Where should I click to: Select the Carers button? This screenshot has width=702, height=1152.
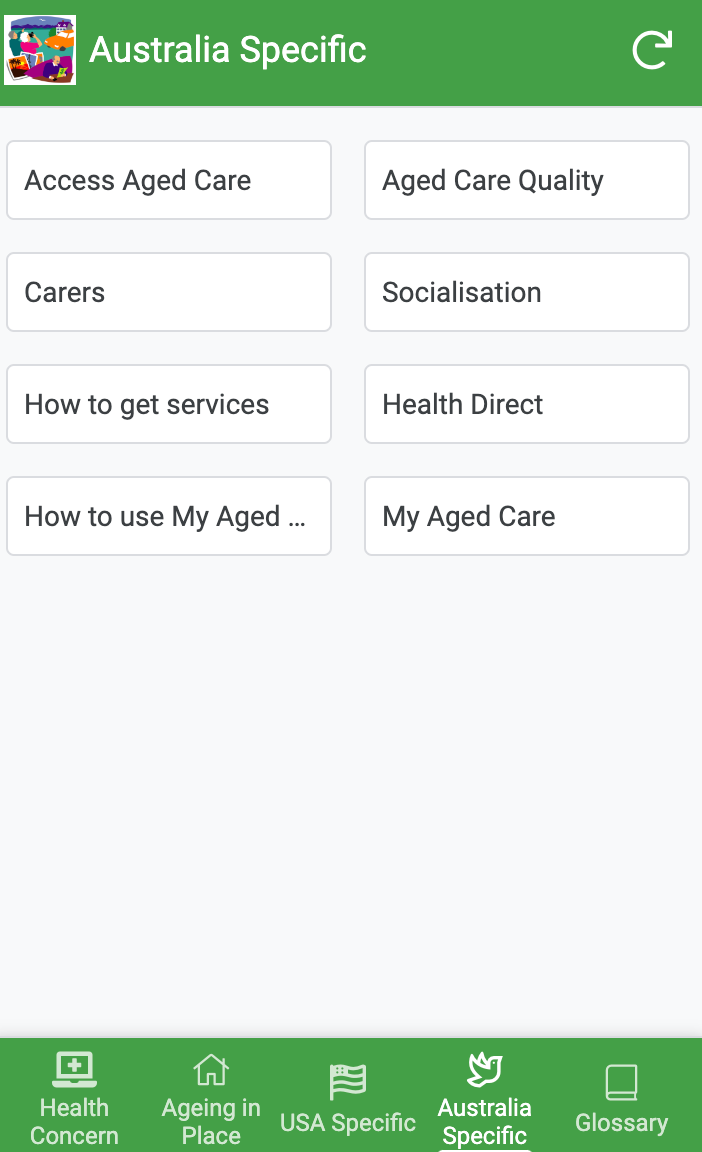tap(169, 292)
